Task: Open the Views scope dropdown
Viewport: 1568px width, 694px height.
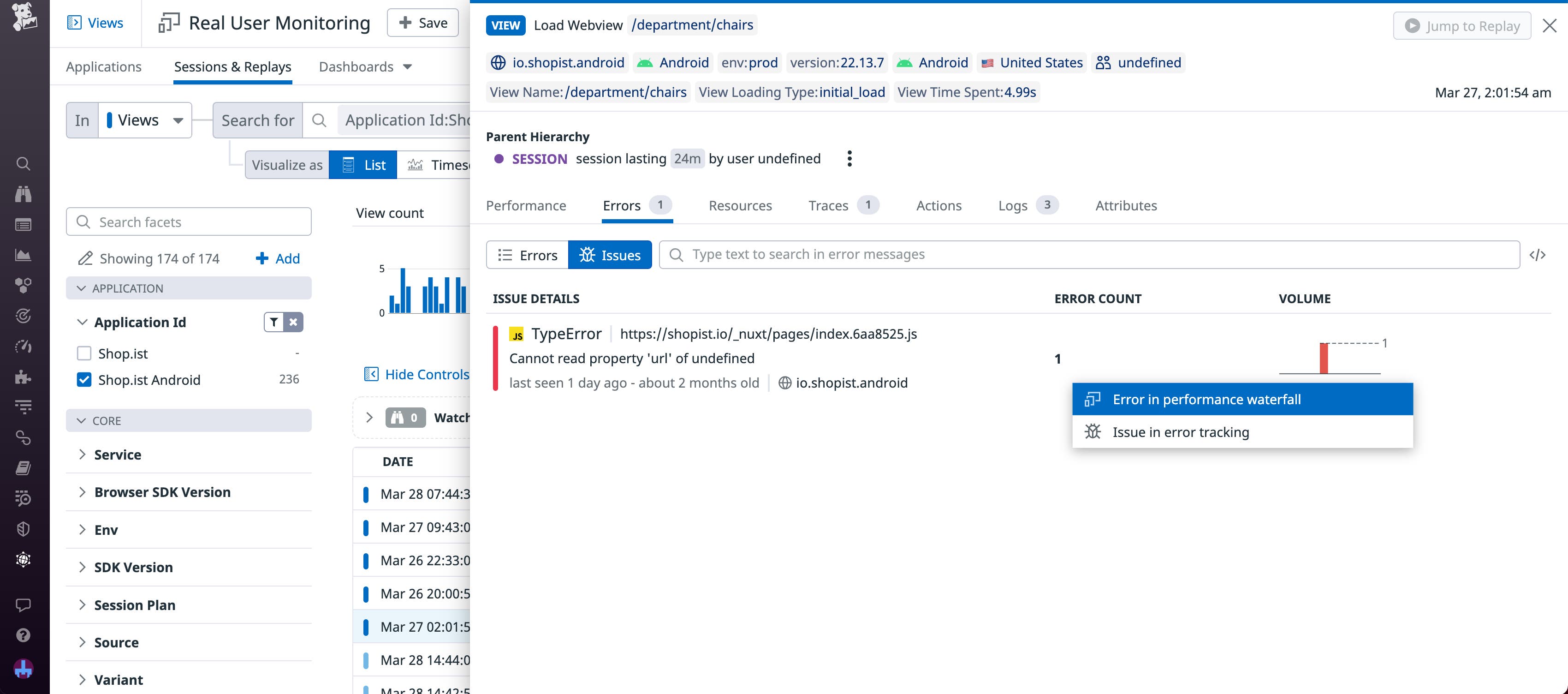Action: coord(144,120)
